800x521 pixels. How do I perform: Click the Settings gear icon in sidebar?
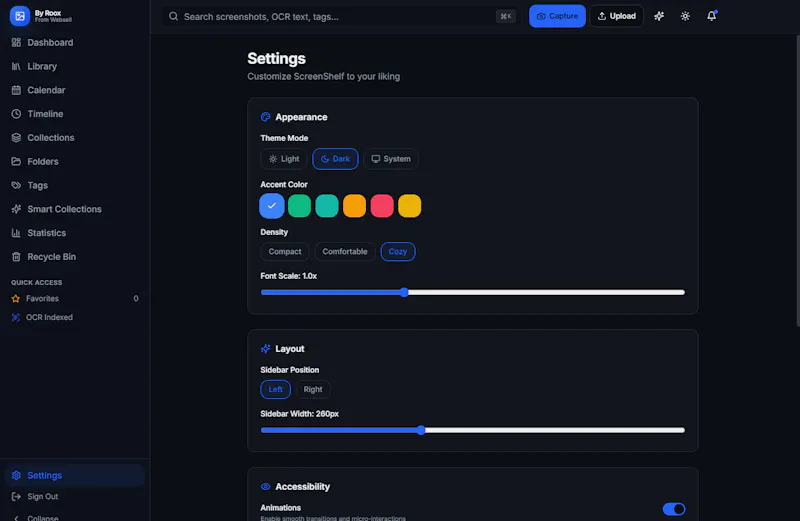16,476
